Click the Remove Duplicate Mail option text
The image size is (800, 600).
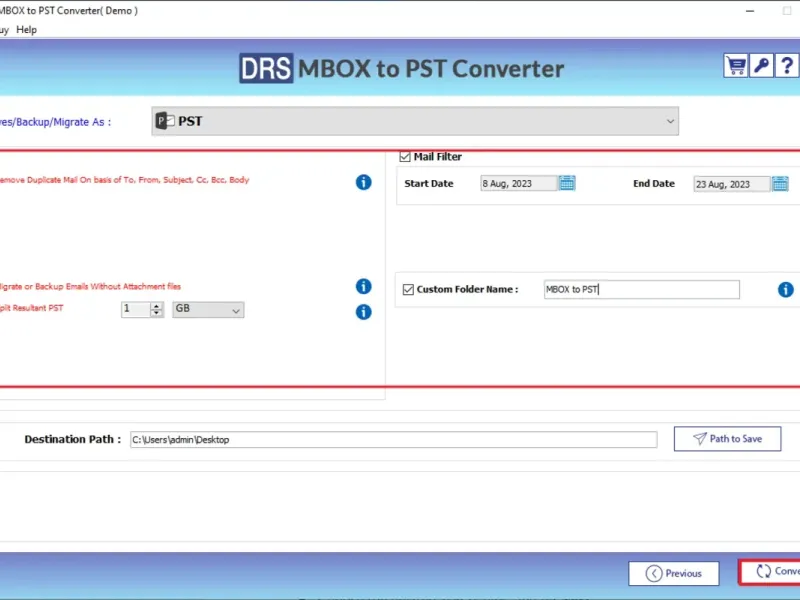pos(124,180)
